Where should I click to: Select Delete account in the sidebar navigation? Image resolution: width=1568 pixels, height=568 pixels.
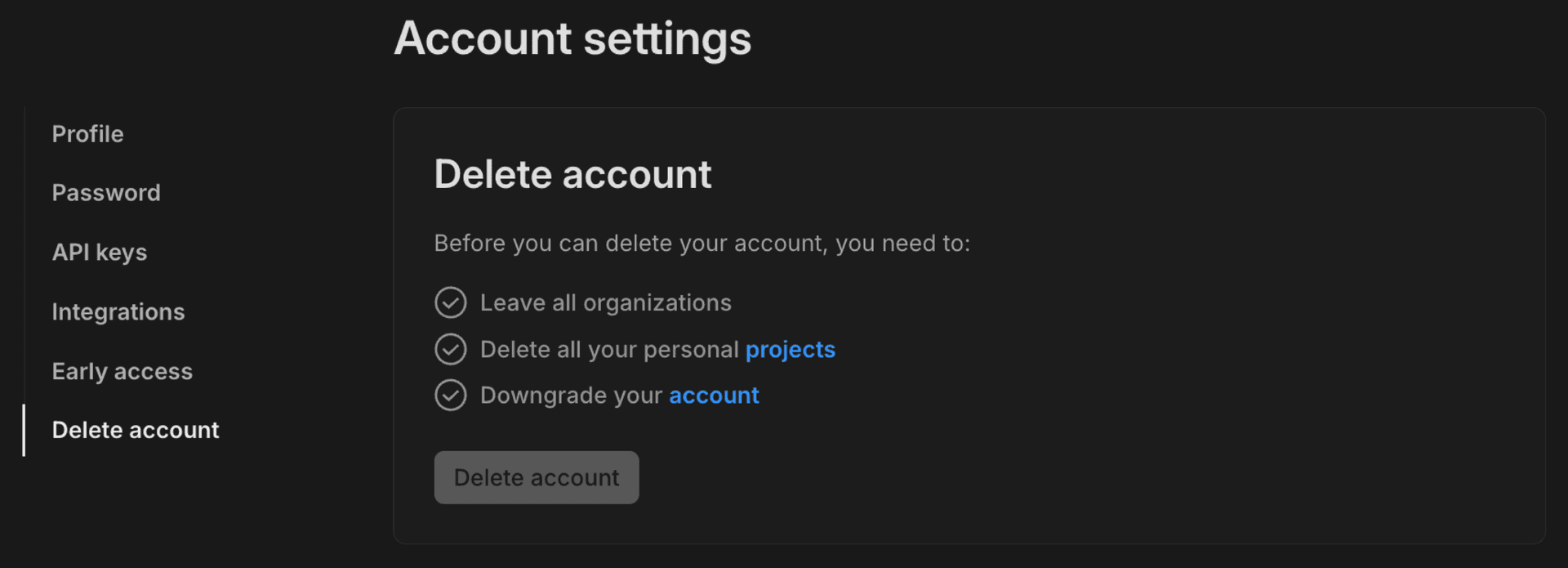point(135,431)
